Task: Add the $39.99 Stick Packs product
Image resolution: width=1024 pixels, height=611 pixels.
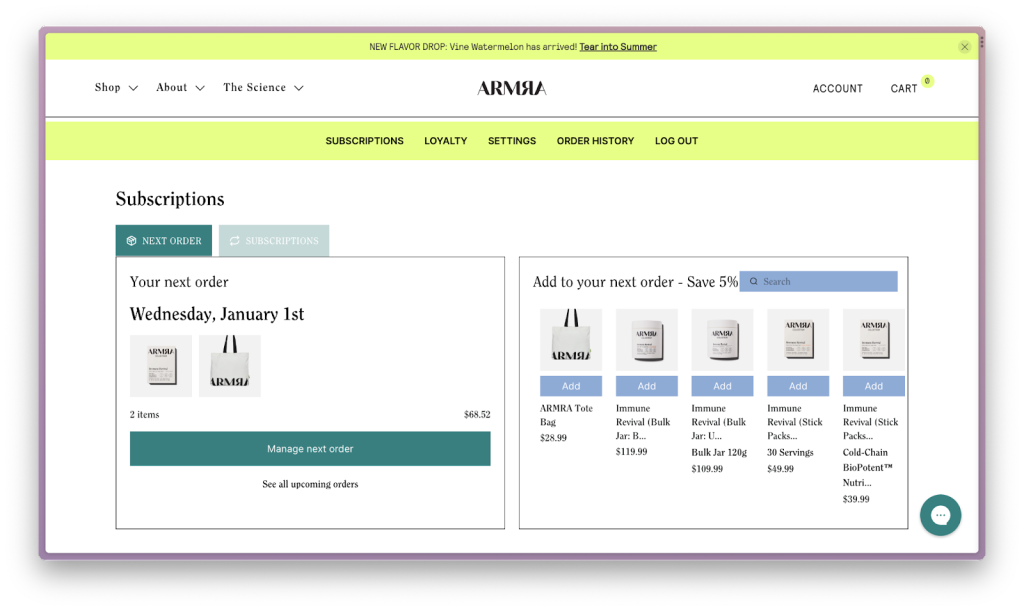Action: pyautogui.click(x=874, y=386)
